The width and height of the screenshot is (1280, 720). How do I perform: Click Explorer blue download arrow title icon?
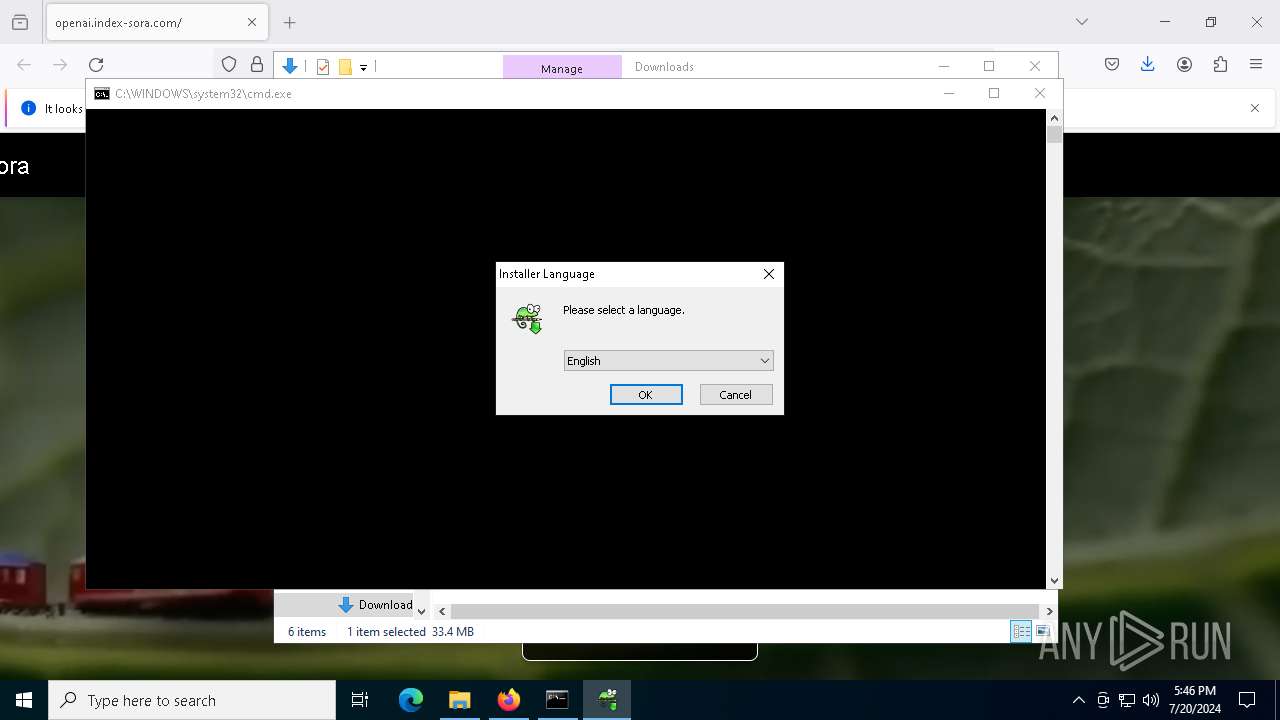point(290,66)
